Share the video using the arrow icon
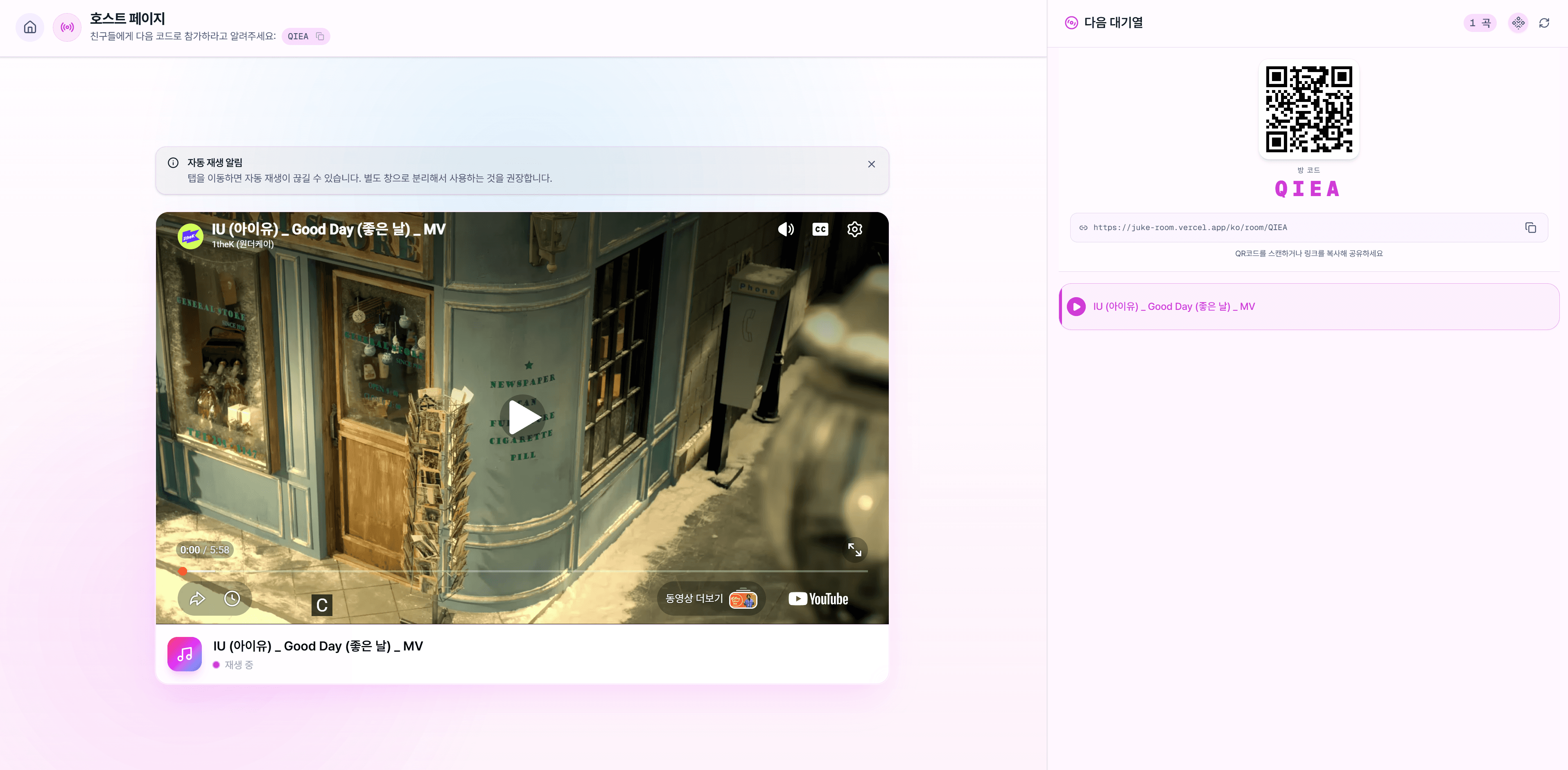The height and width of the screenshot is (770, 1568). coord(197,599)
